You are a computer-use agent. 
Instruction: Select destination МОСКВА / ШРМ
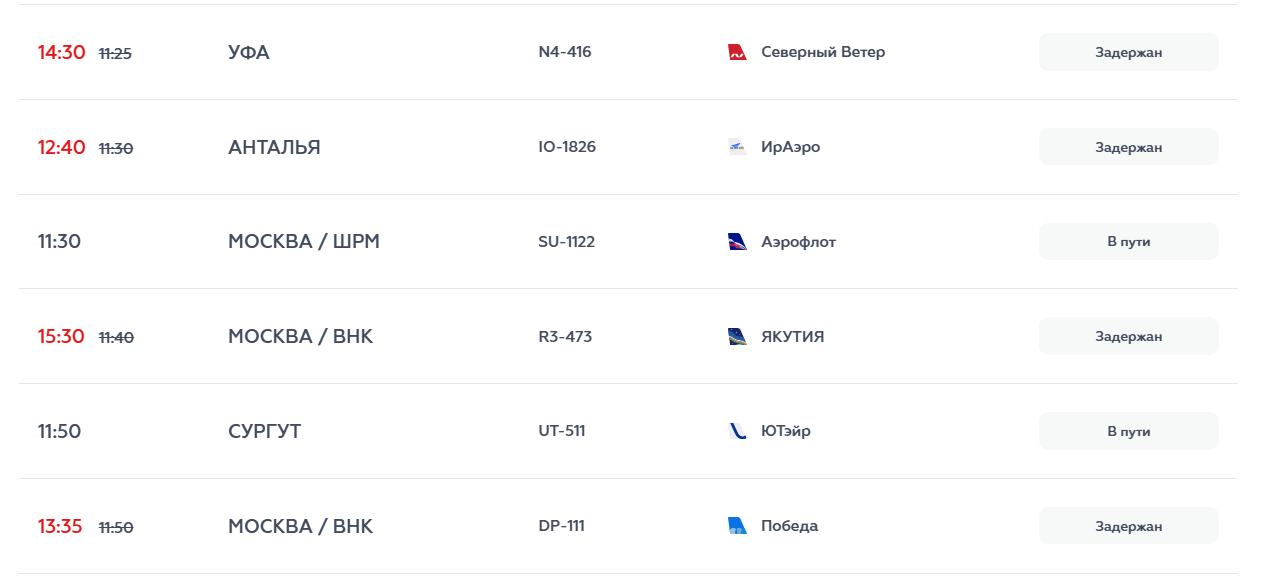click(x=304, y=241)
